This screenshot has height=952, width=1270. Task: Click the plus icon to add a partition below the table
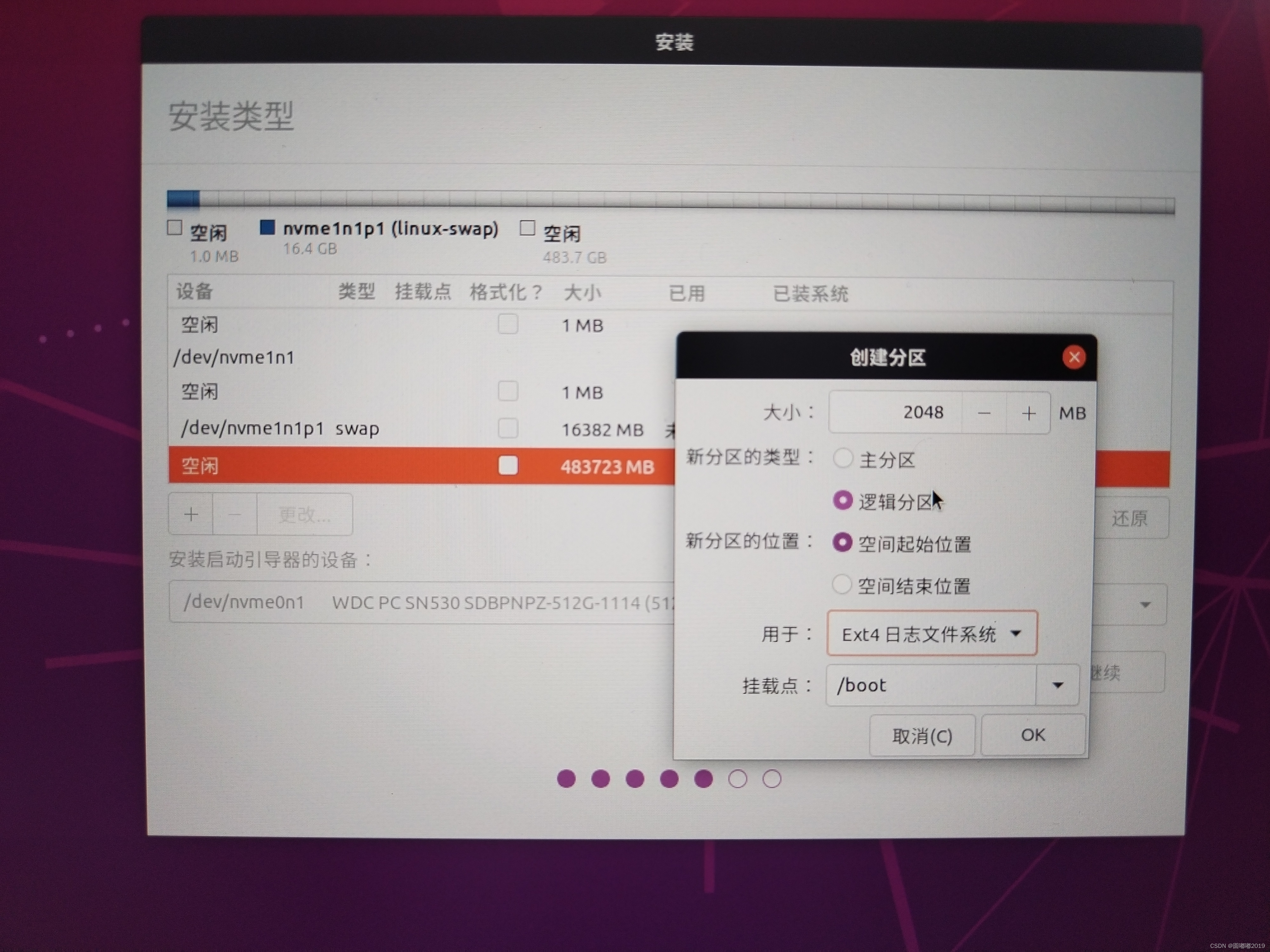(x=190, y=515)
